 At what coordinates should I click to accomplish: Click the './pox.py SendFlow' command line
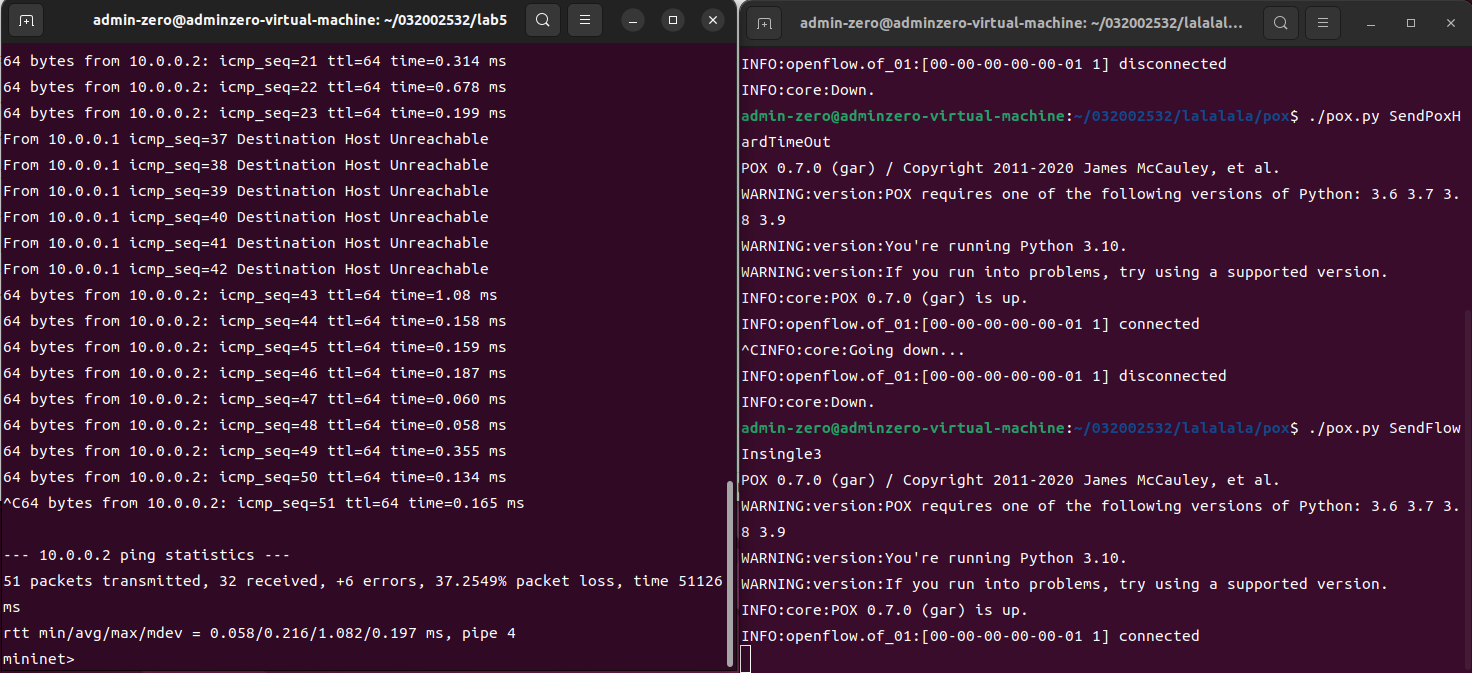(x=1101, y=428)
